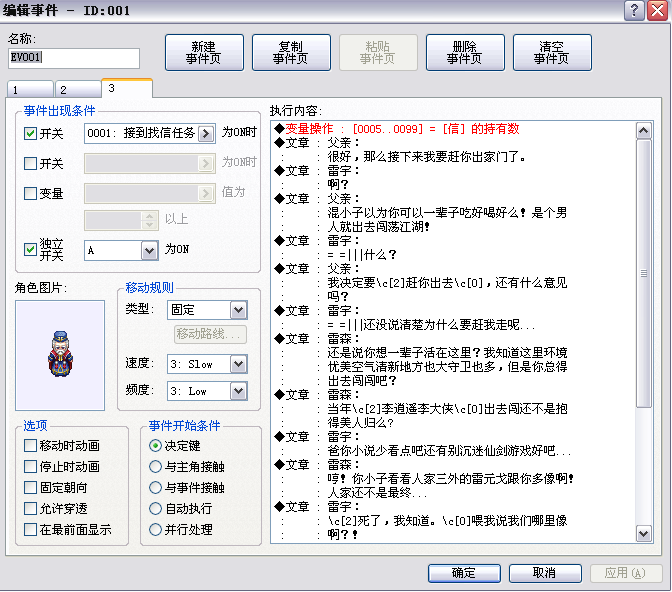
Task: Enable 在最前面显示 option
Action: (30, 529)
